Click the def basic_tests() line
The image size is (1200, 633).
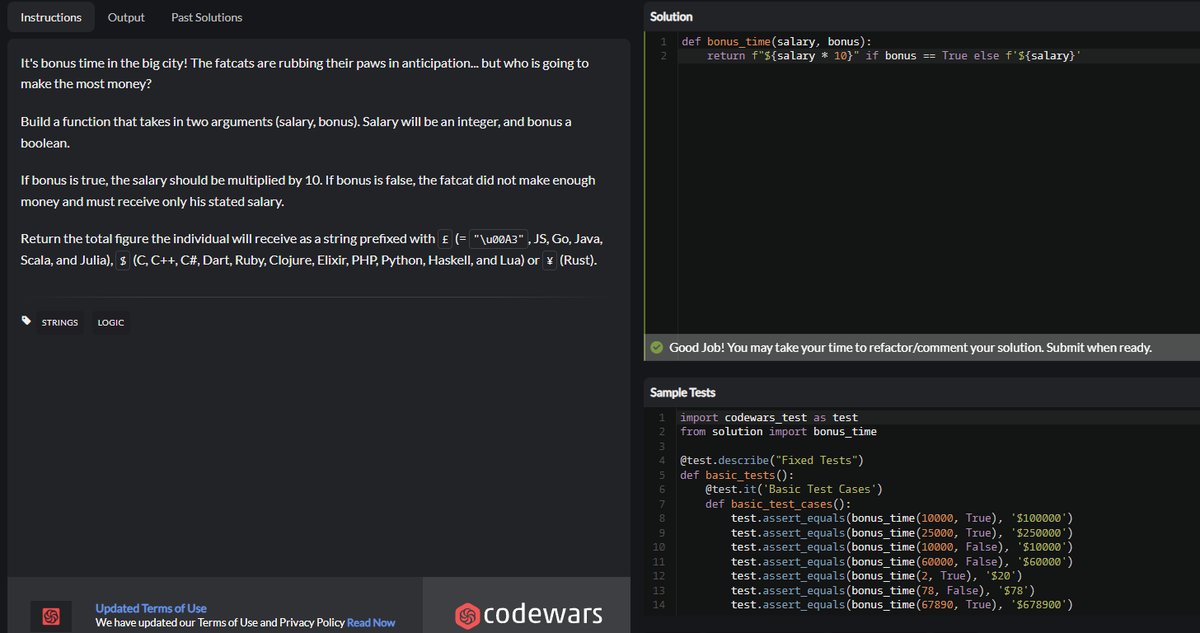[x=736, y=475]
